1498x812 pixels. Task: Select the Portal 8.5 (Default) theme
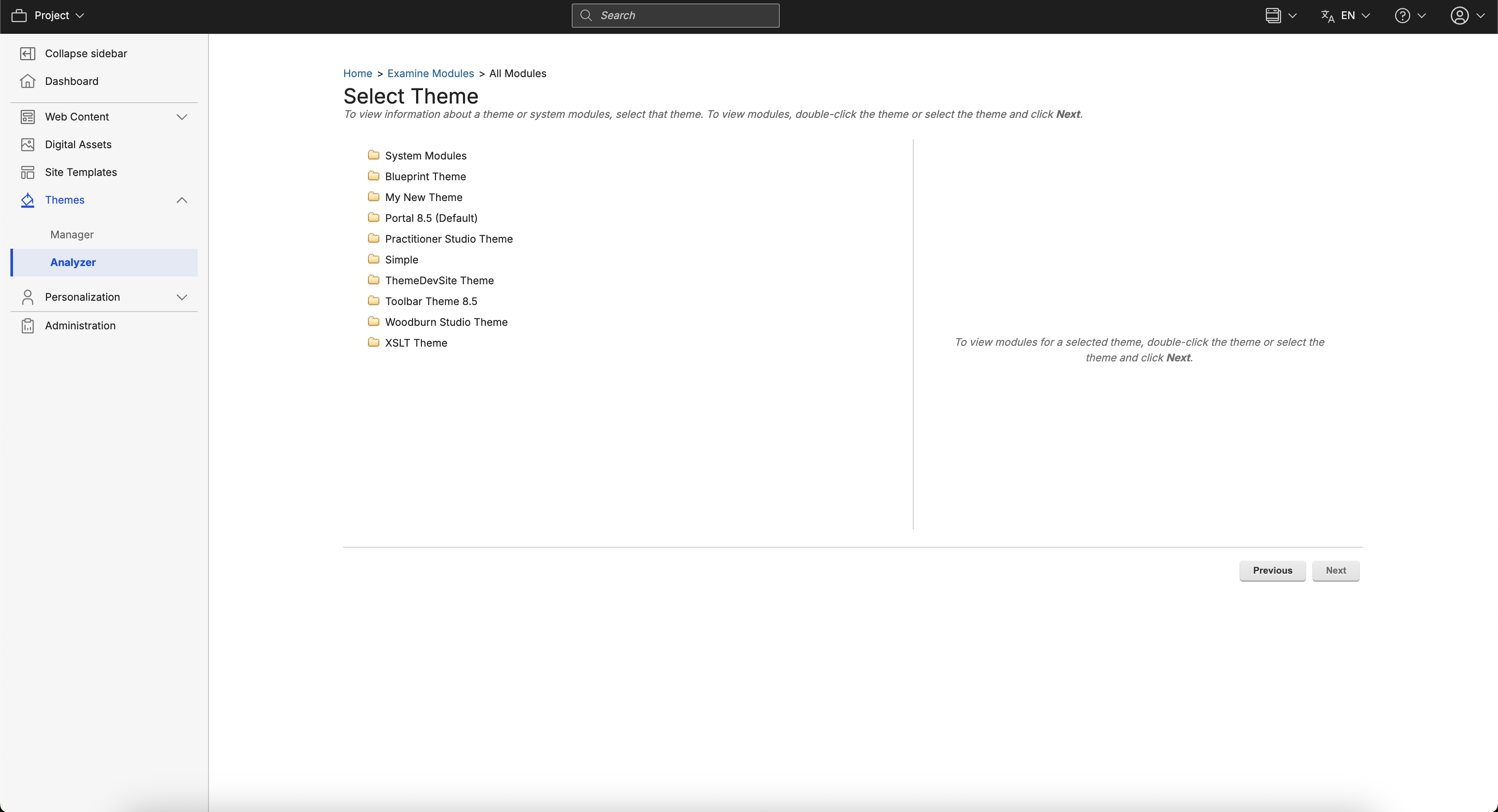click(x=431, y=218)
